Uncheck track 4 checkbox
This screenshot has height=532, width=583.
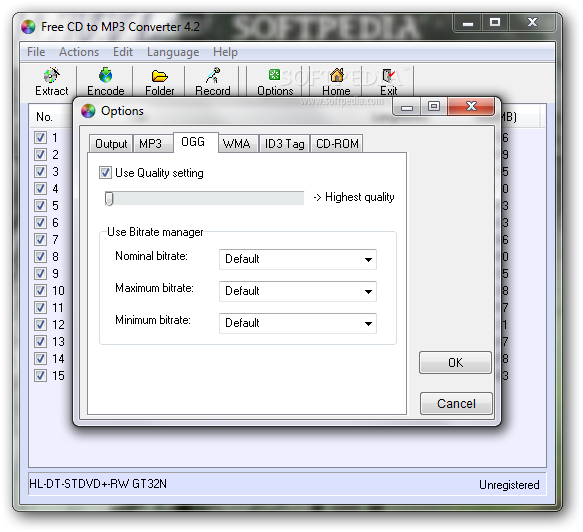[40, 188]
